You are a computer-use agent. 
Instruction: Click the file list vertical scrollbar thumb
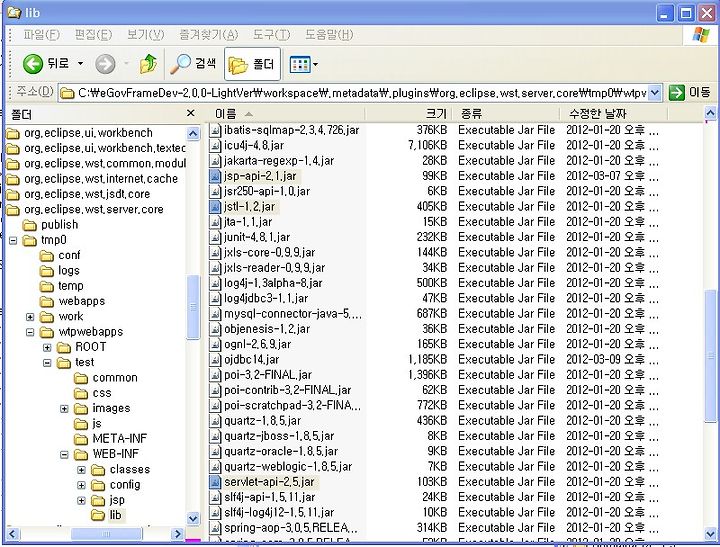710,355
